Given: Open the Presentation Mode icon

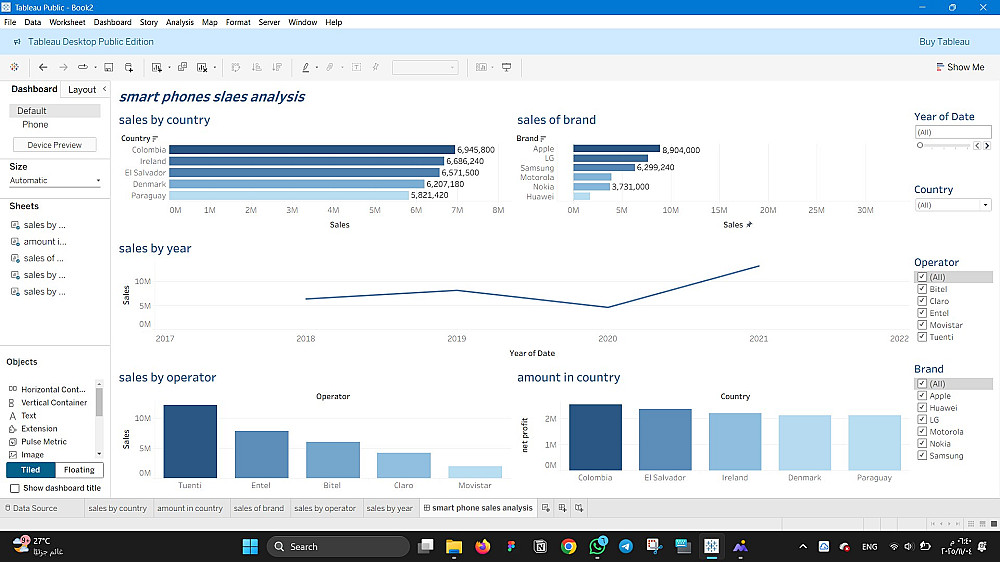Looking at the screenshot, I should 506,67.
